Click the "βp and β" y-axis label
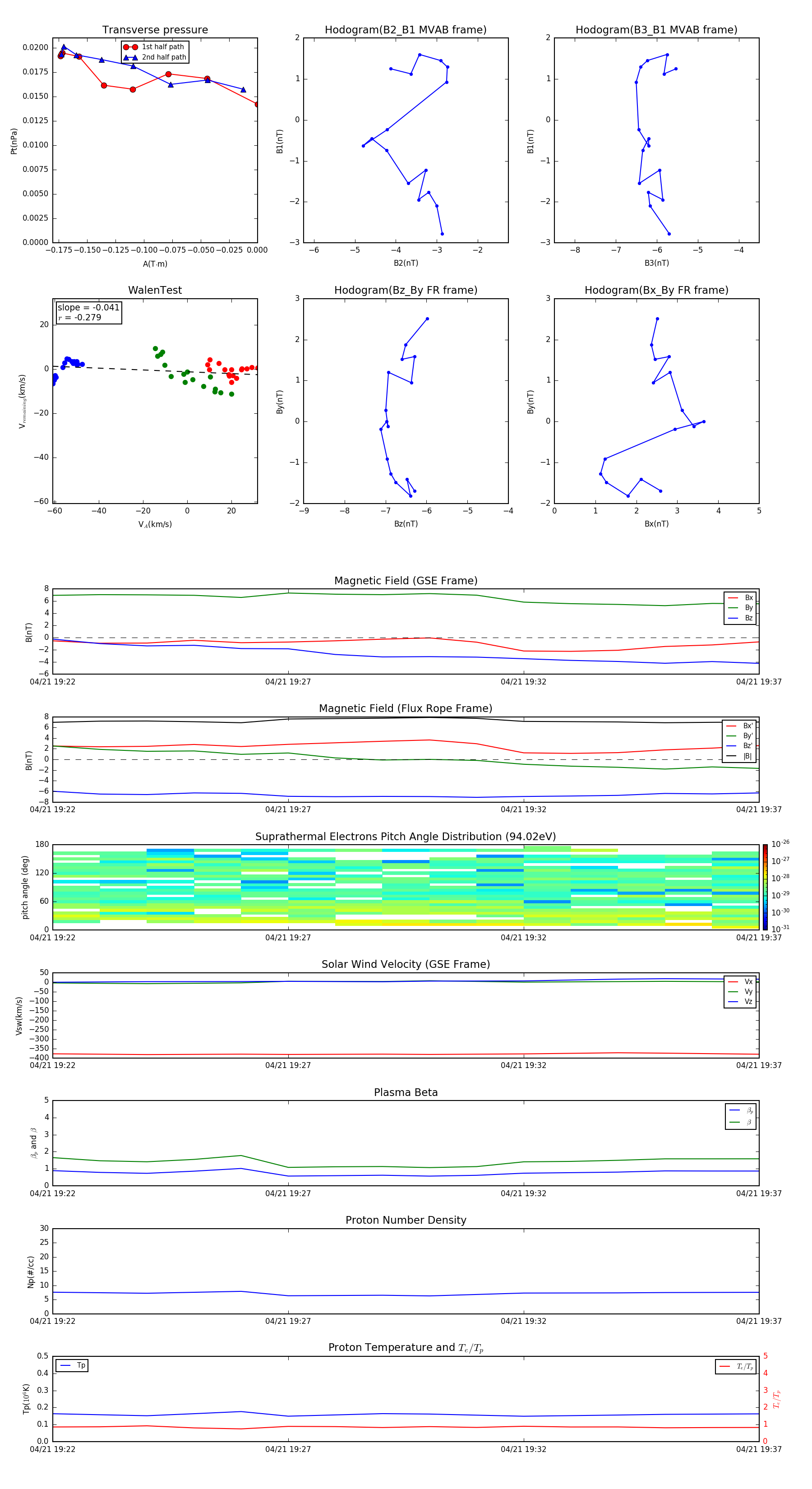812x1489 pixels. click(33, 1143)
